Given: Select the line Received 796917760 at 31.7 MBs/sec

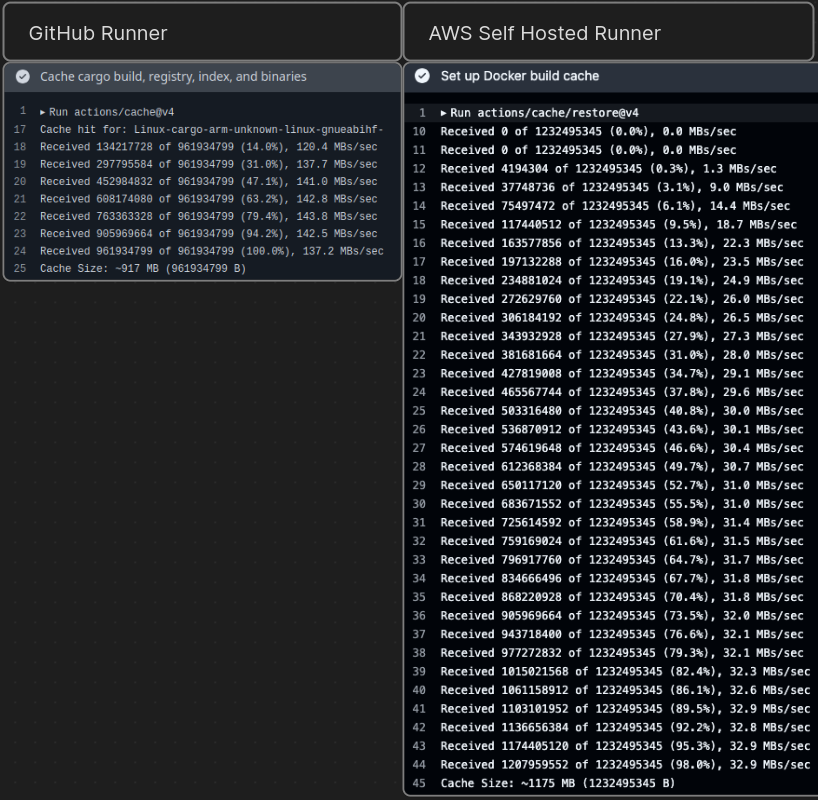Looking at the screenshot, I should tap(622, 560).
